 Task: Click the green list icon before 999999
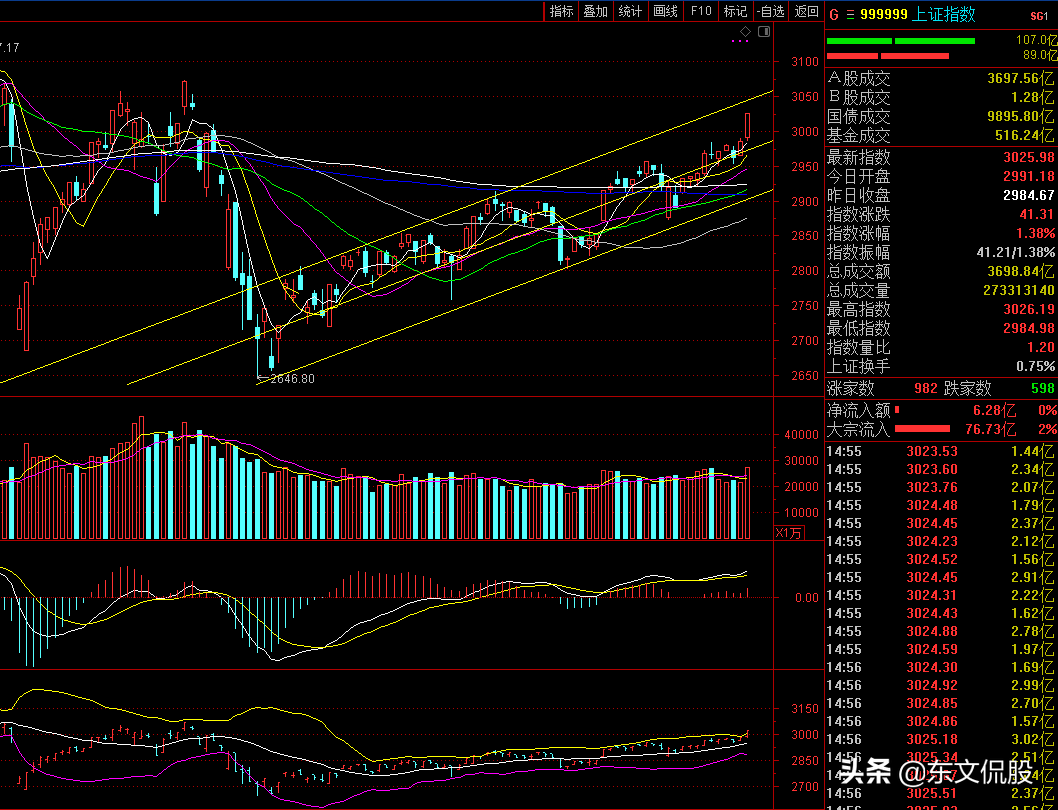click(x=850, y=14)
